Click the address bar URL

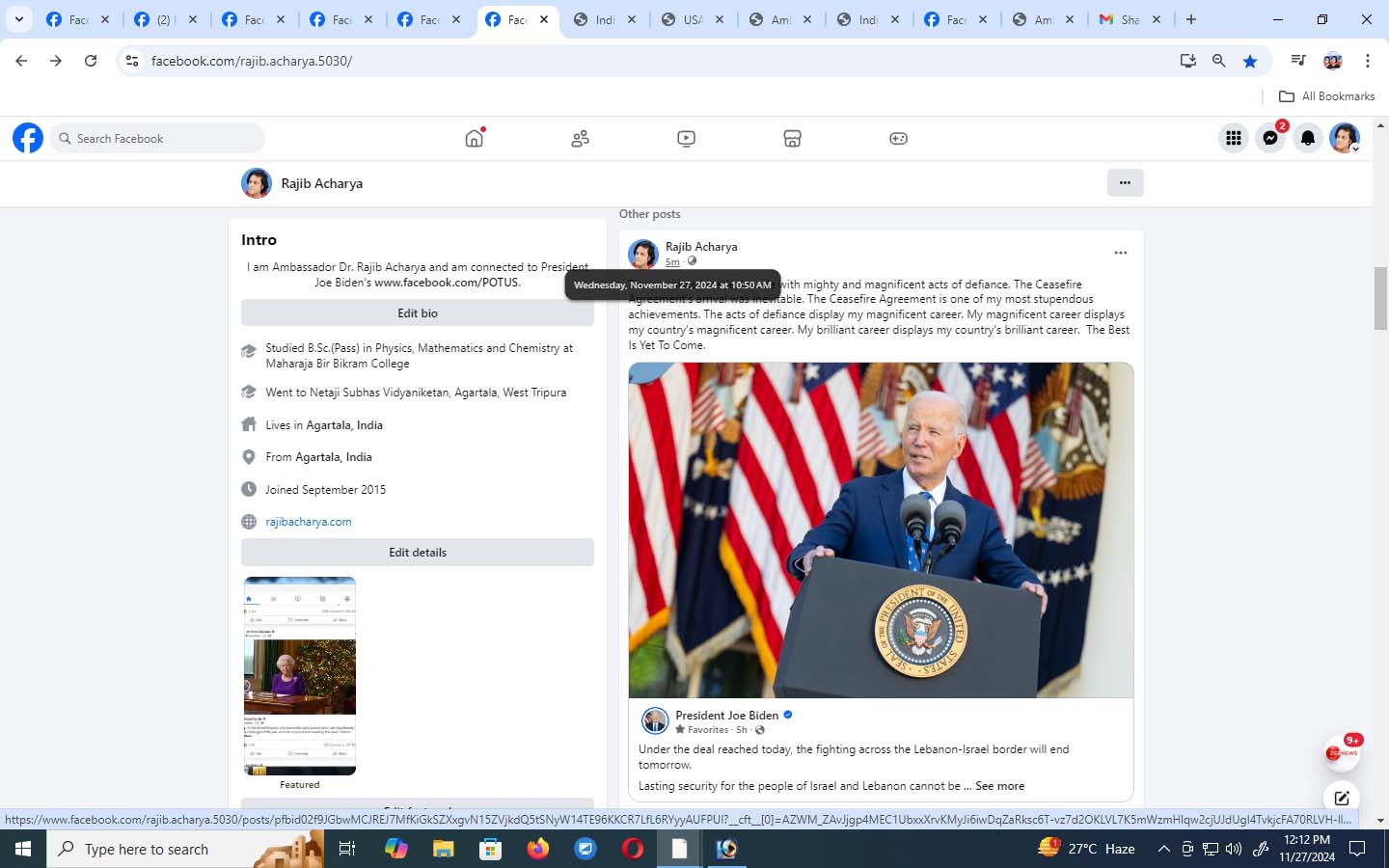pos(252,61)
